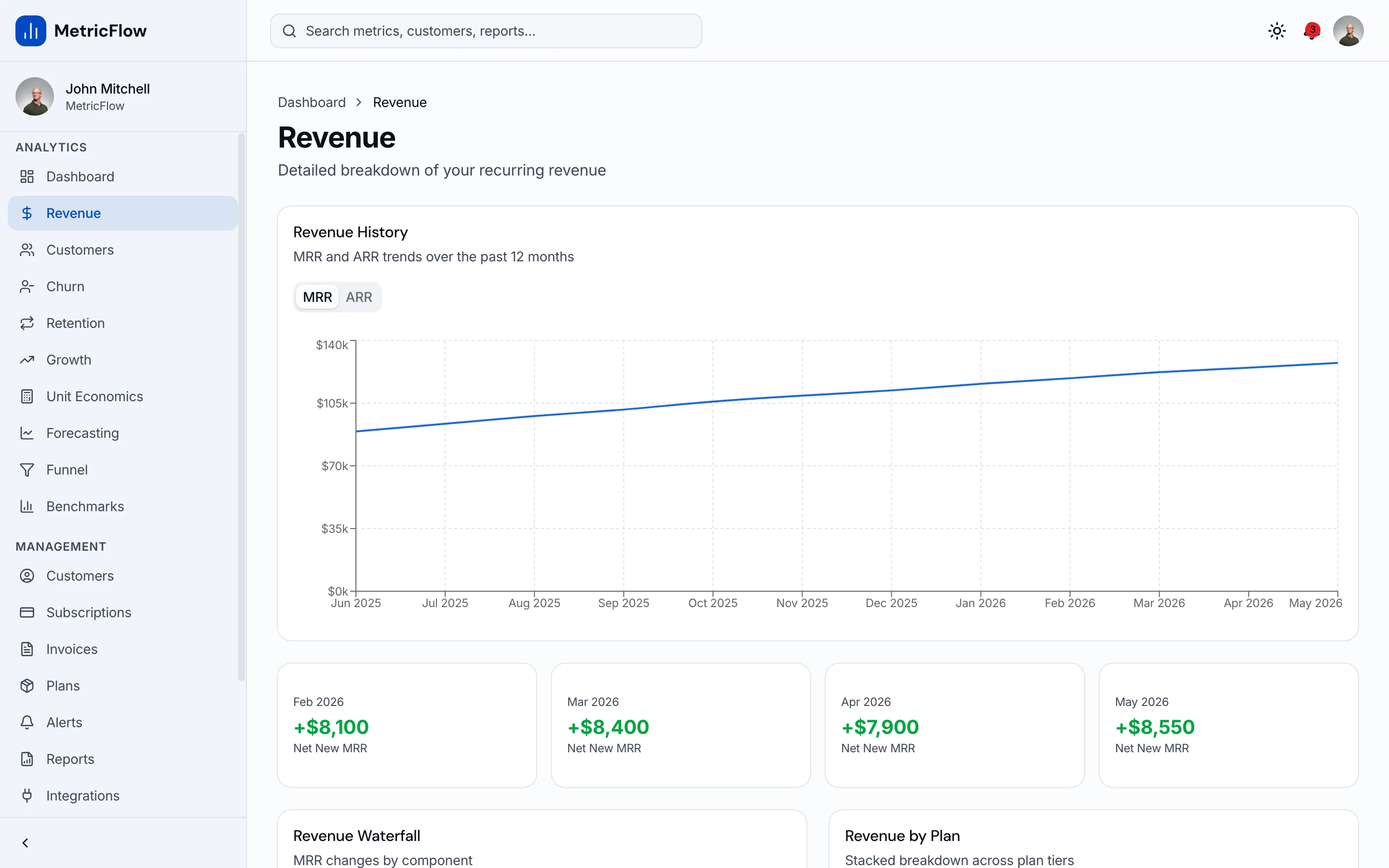Open the Subscriptions label under Management
Image resolution: width=1389 pixels, height=868 pixels.
(89, 612)
